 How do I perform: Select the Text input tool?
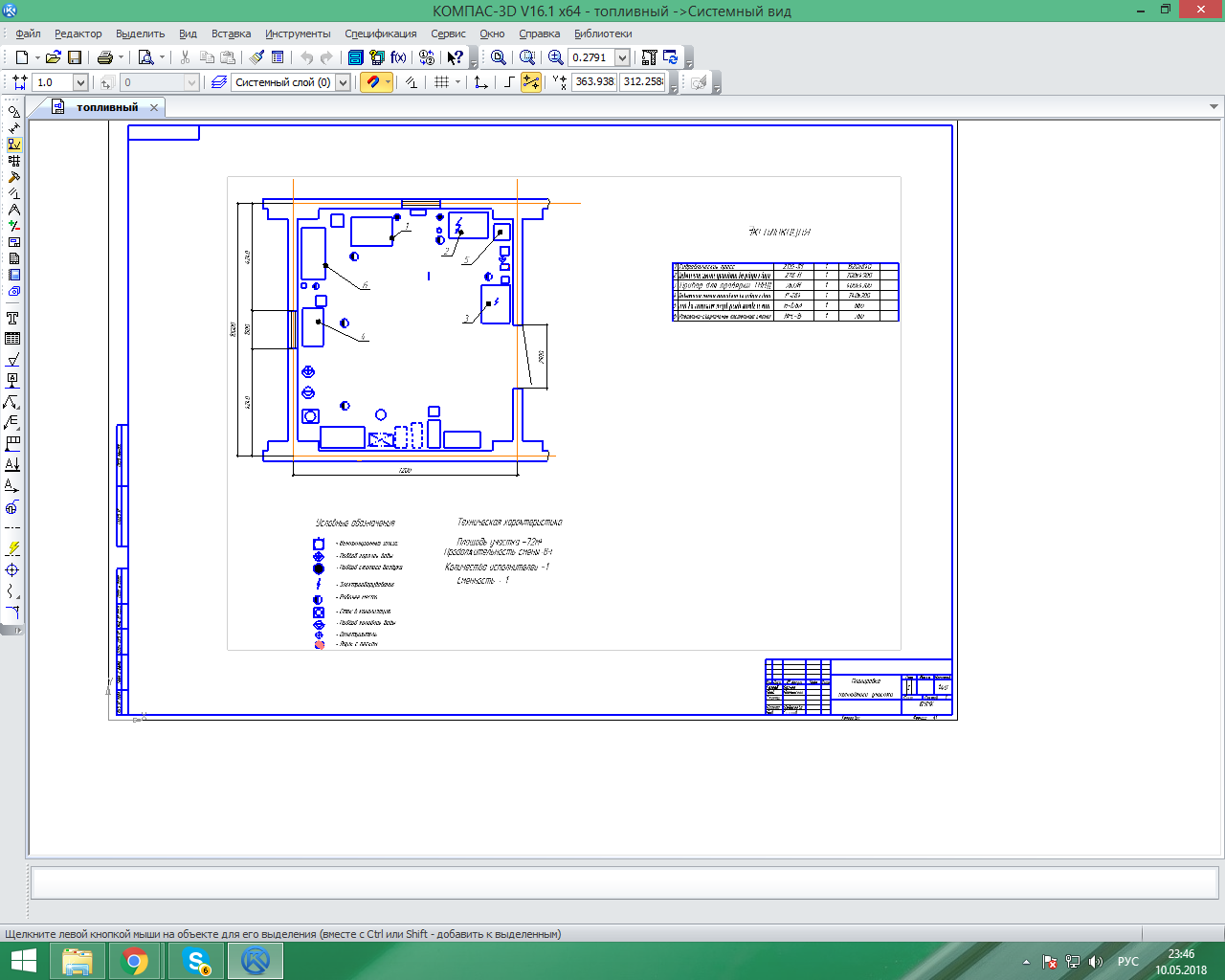point(12,318)
